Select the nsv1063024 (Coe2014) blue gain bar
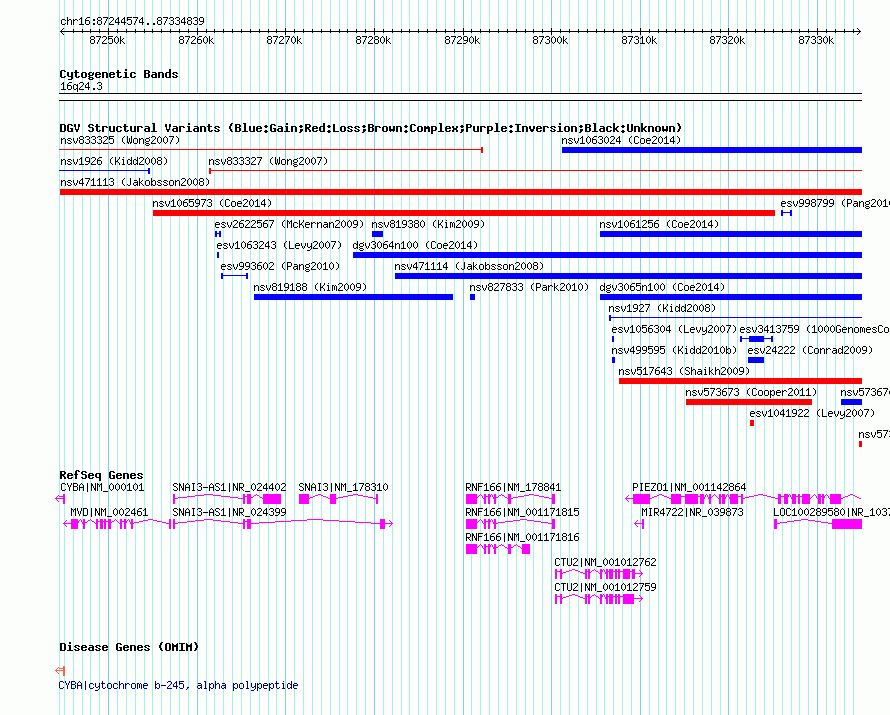Viewport: 890px width, 715px height. coord(712,150)
